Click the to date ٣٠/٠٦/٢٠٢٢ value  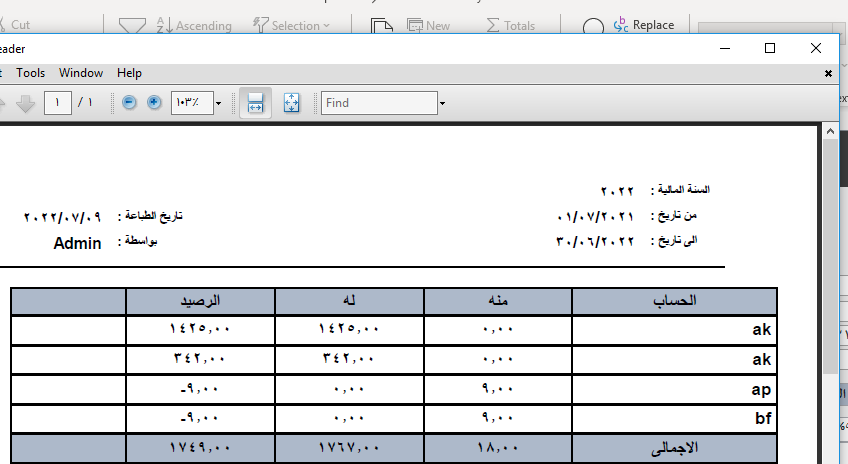[x=595, y=242]
